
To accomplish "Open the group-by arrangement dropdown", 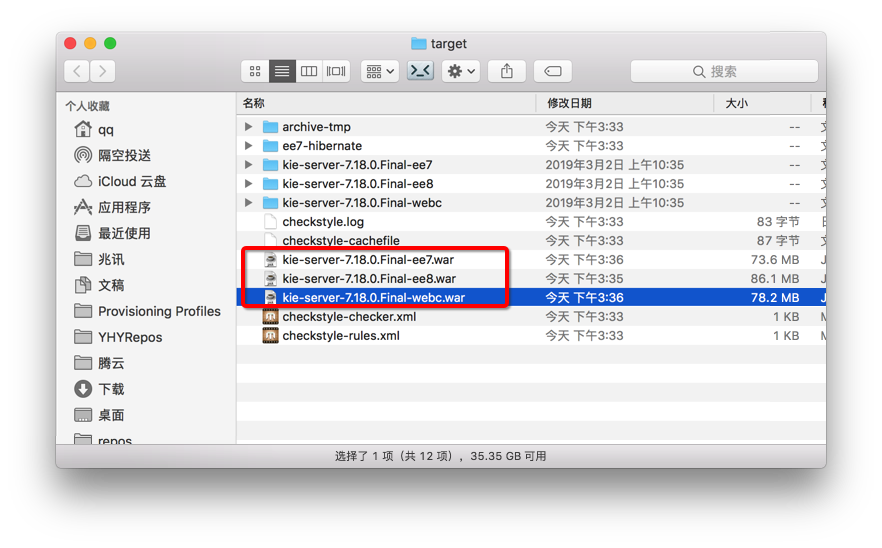I will (x=380, y=71).
